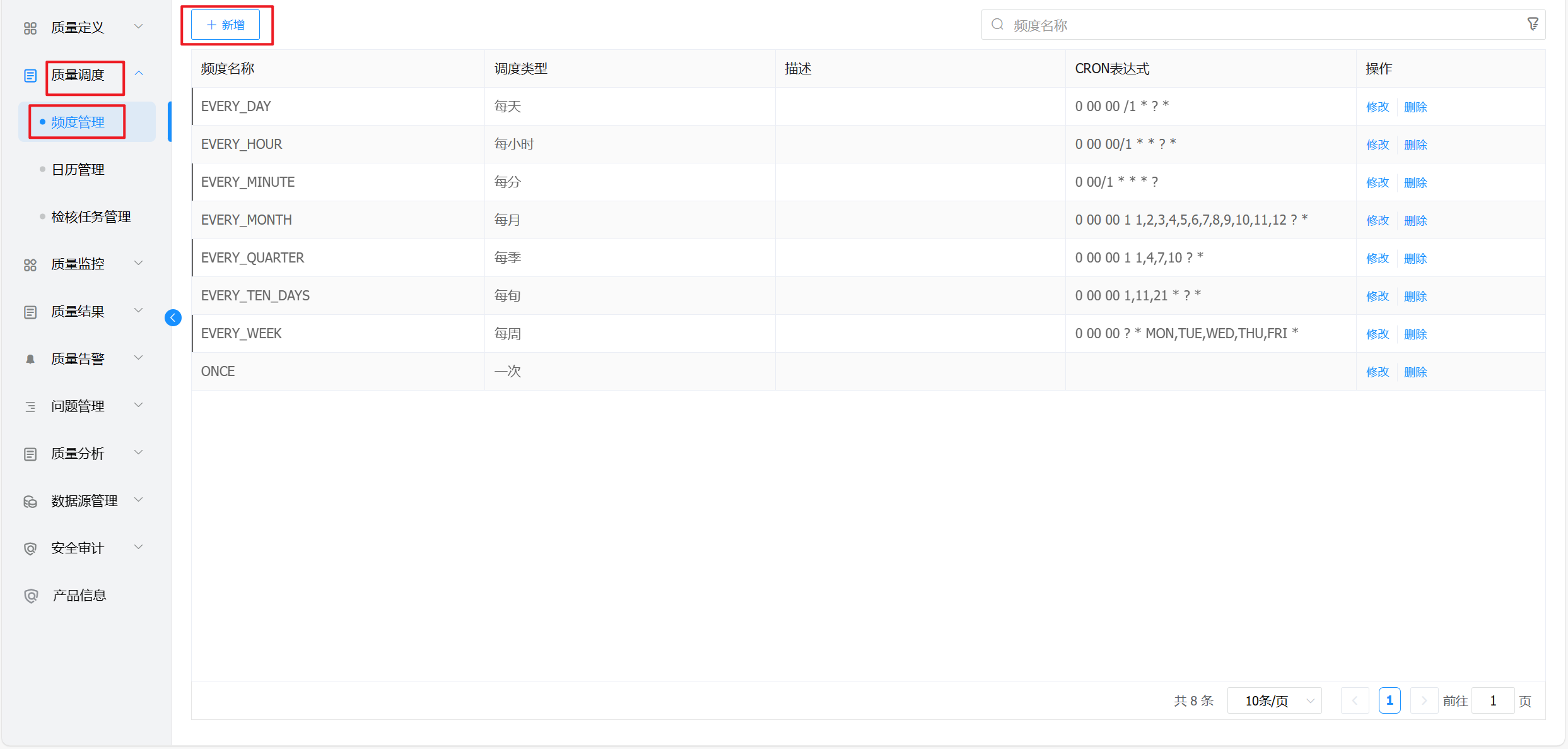Image resolution: width=1568 pixels, height=749 pixels.
Task: Collapse the 质量调度 menu chevron
Action: pyautogui.click(x=139, y=74)
